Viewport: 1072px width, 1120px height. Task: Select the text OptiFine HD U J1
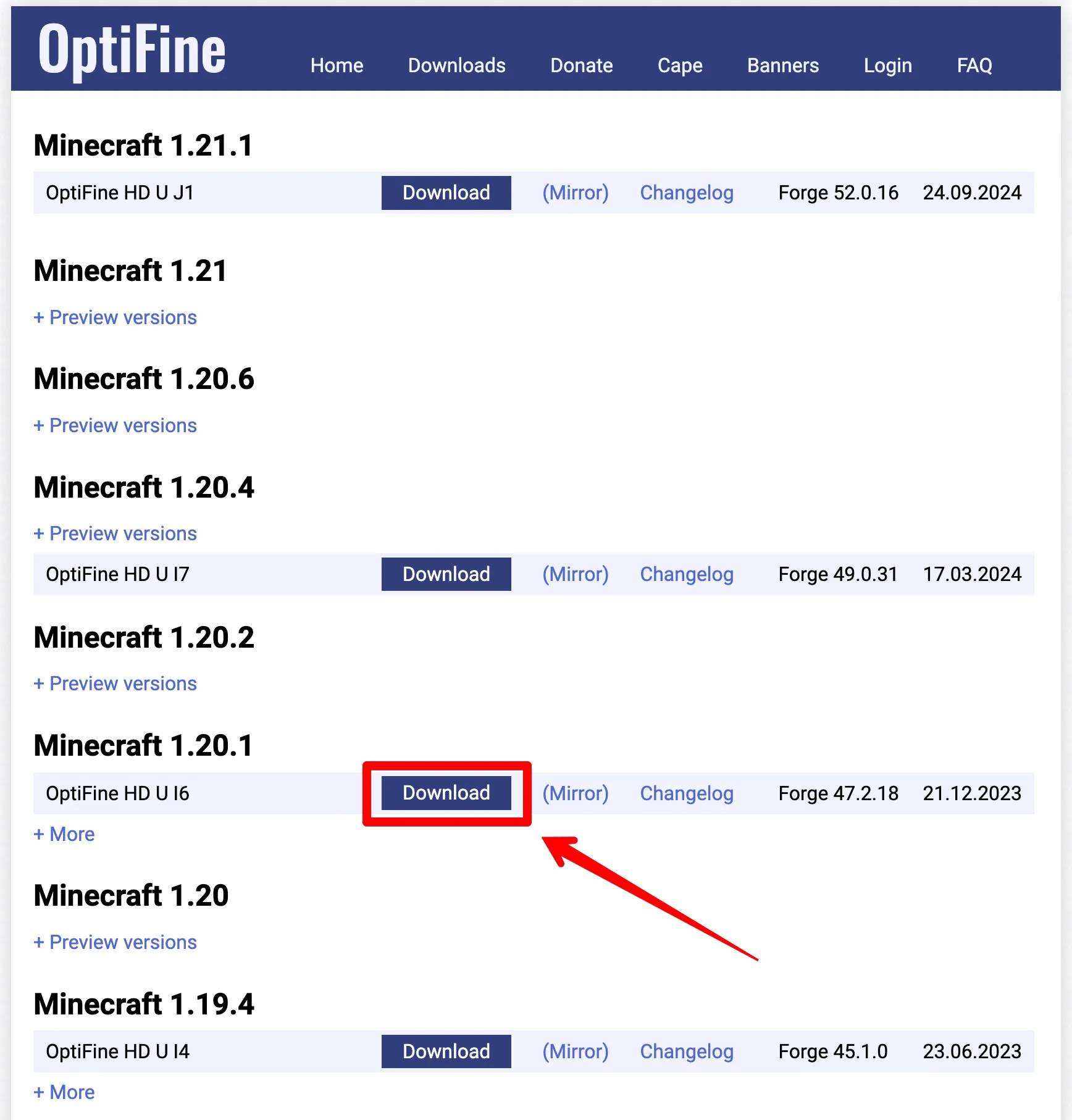coord(120,193)
